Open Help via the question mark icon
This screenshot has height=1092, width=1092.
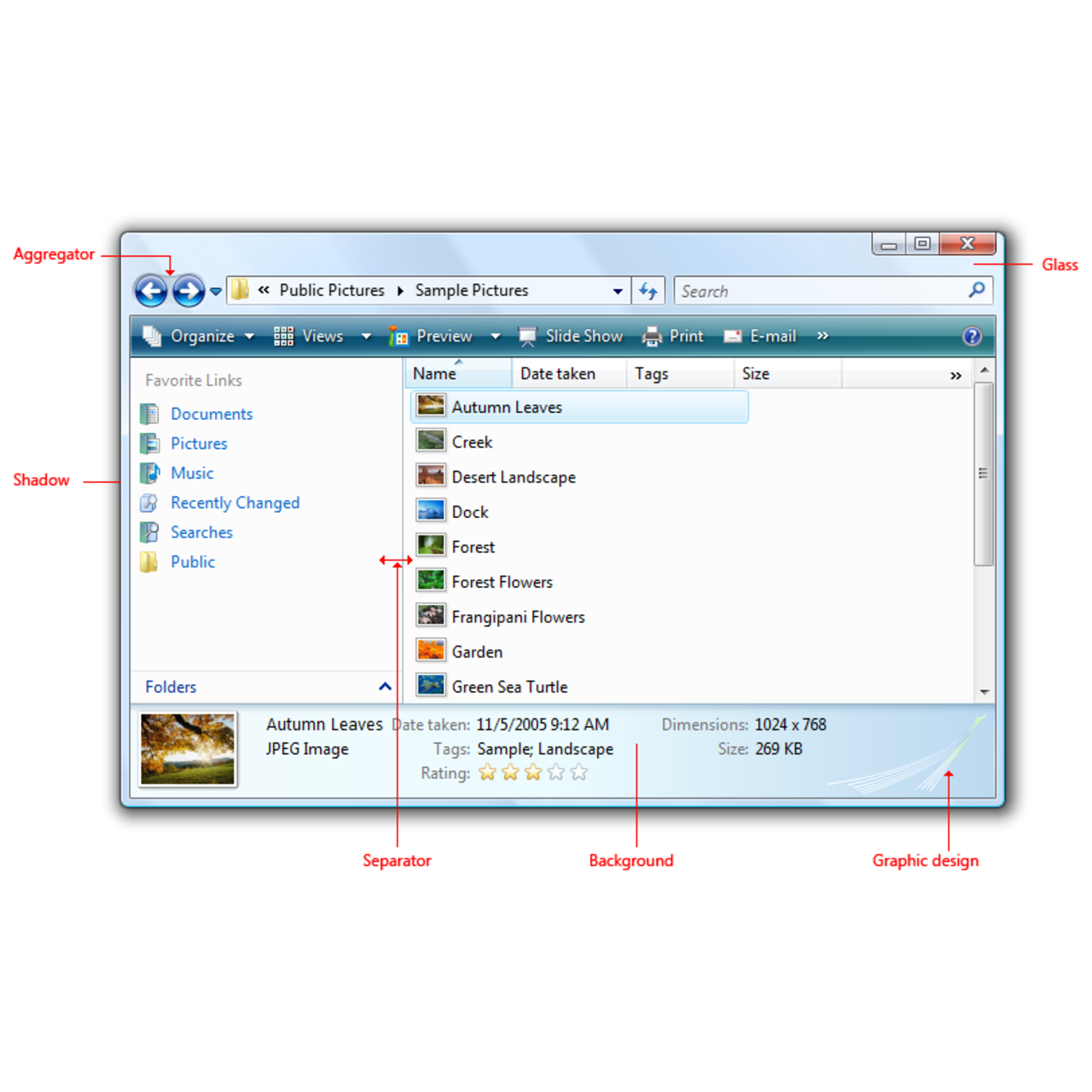[x=972, y=336]
